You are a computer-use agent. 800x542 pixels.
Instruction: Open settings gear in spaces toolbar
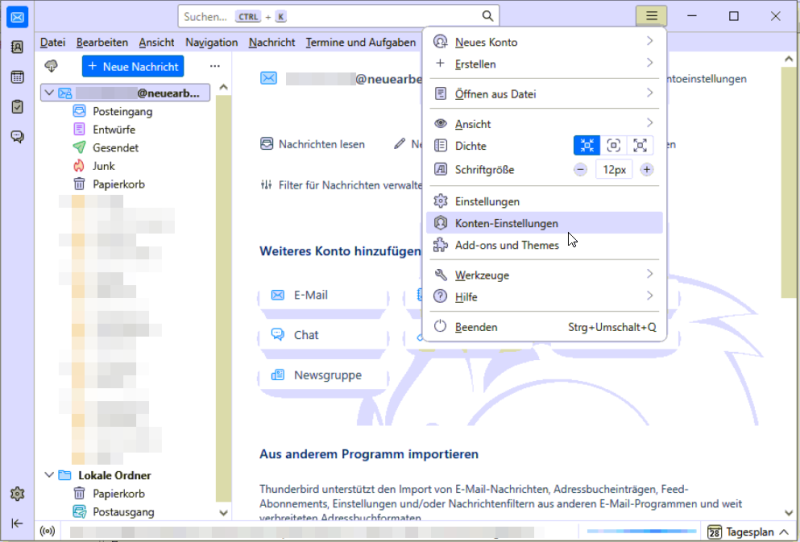click(17, 494)
